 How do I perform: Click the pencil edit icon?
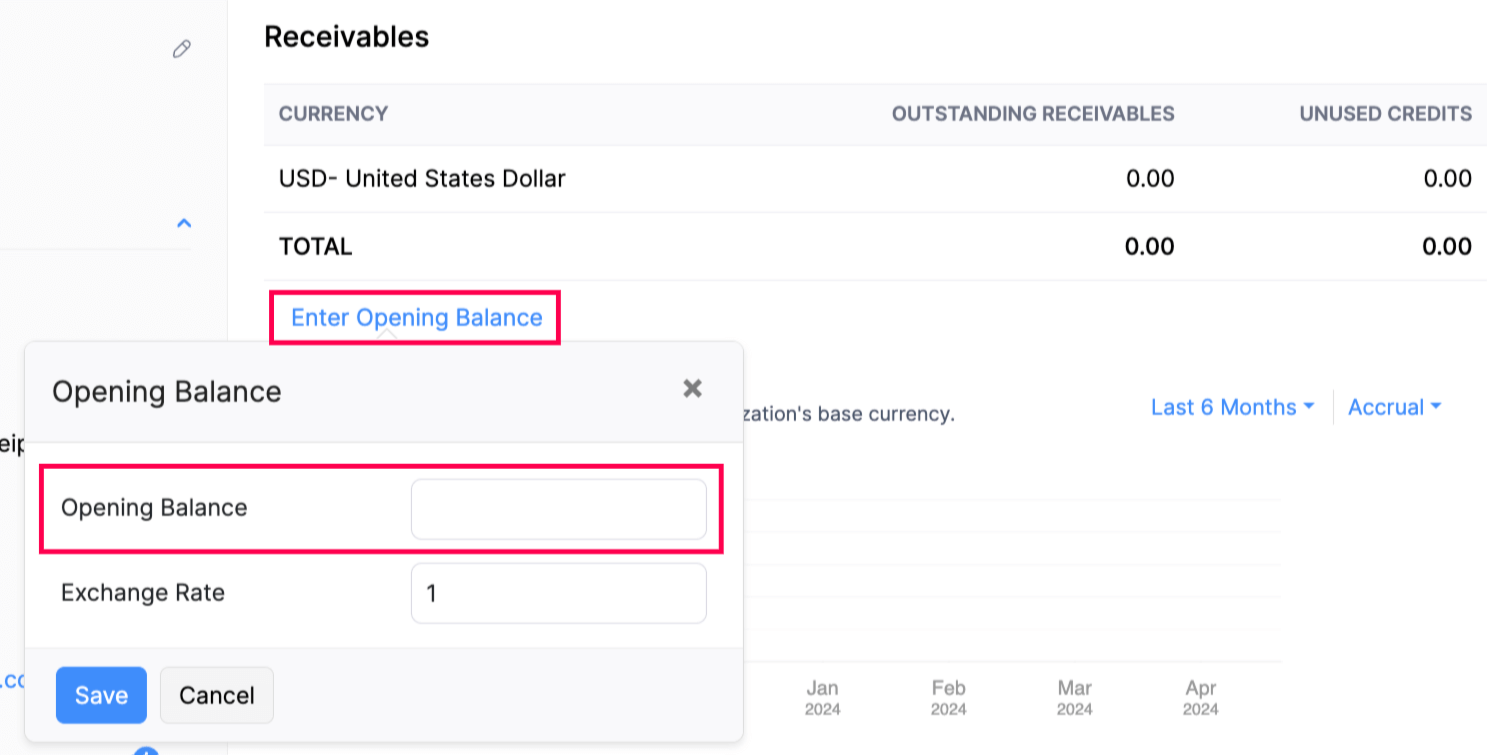181,49
